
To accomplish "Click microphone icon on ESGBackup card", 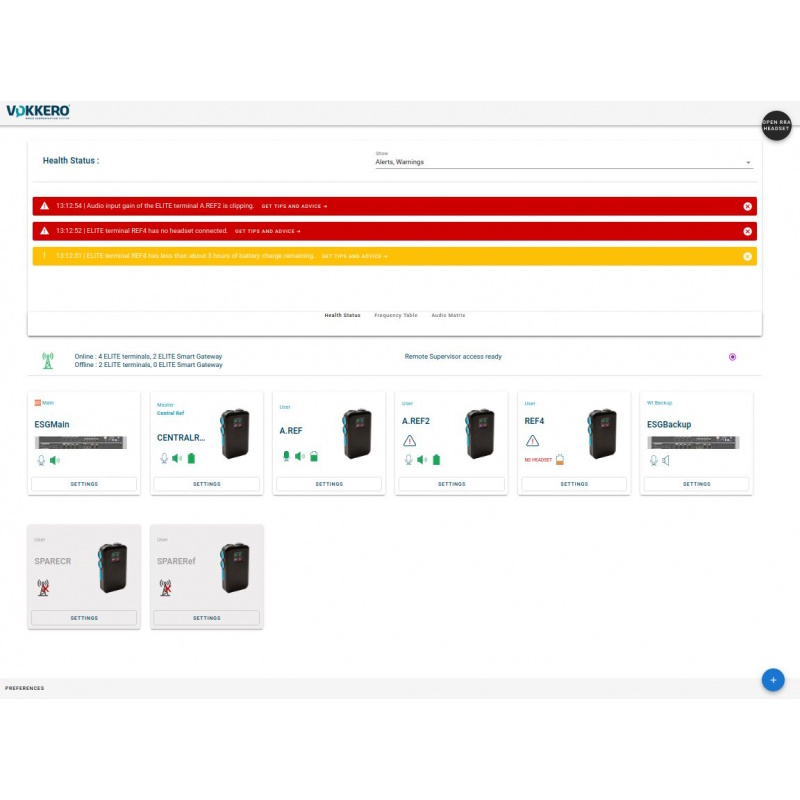I will 654,460.
